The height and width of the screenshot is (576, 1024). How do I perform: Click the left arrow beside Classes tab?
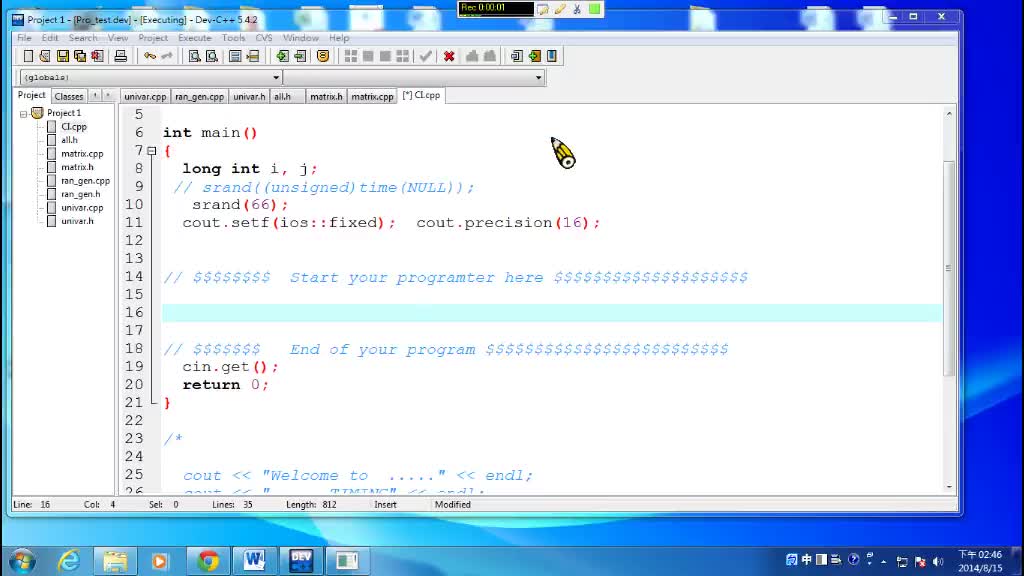pyautogui.click(x=95, y=96)
